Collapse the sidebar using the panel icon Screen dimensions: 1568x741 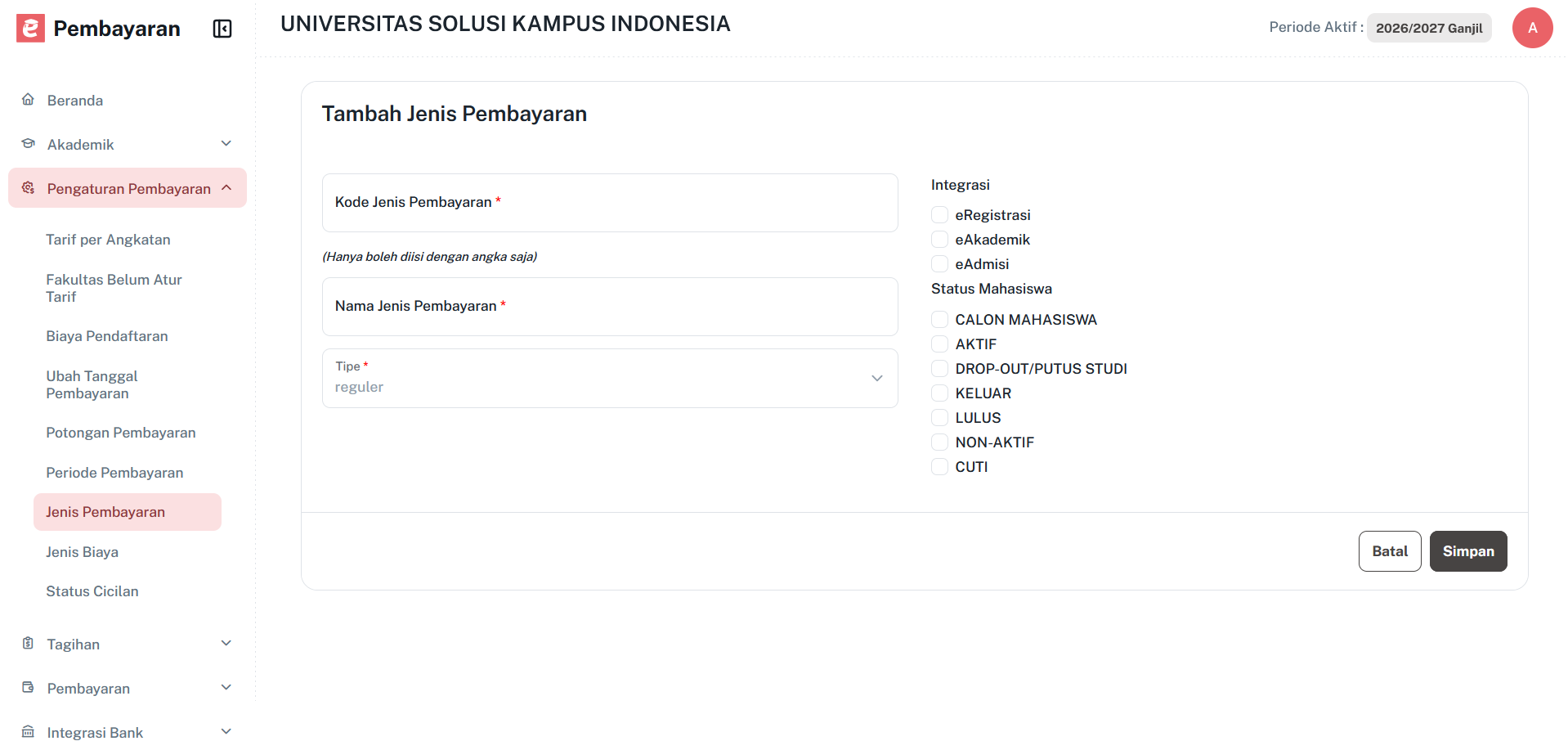coord(221,28)
